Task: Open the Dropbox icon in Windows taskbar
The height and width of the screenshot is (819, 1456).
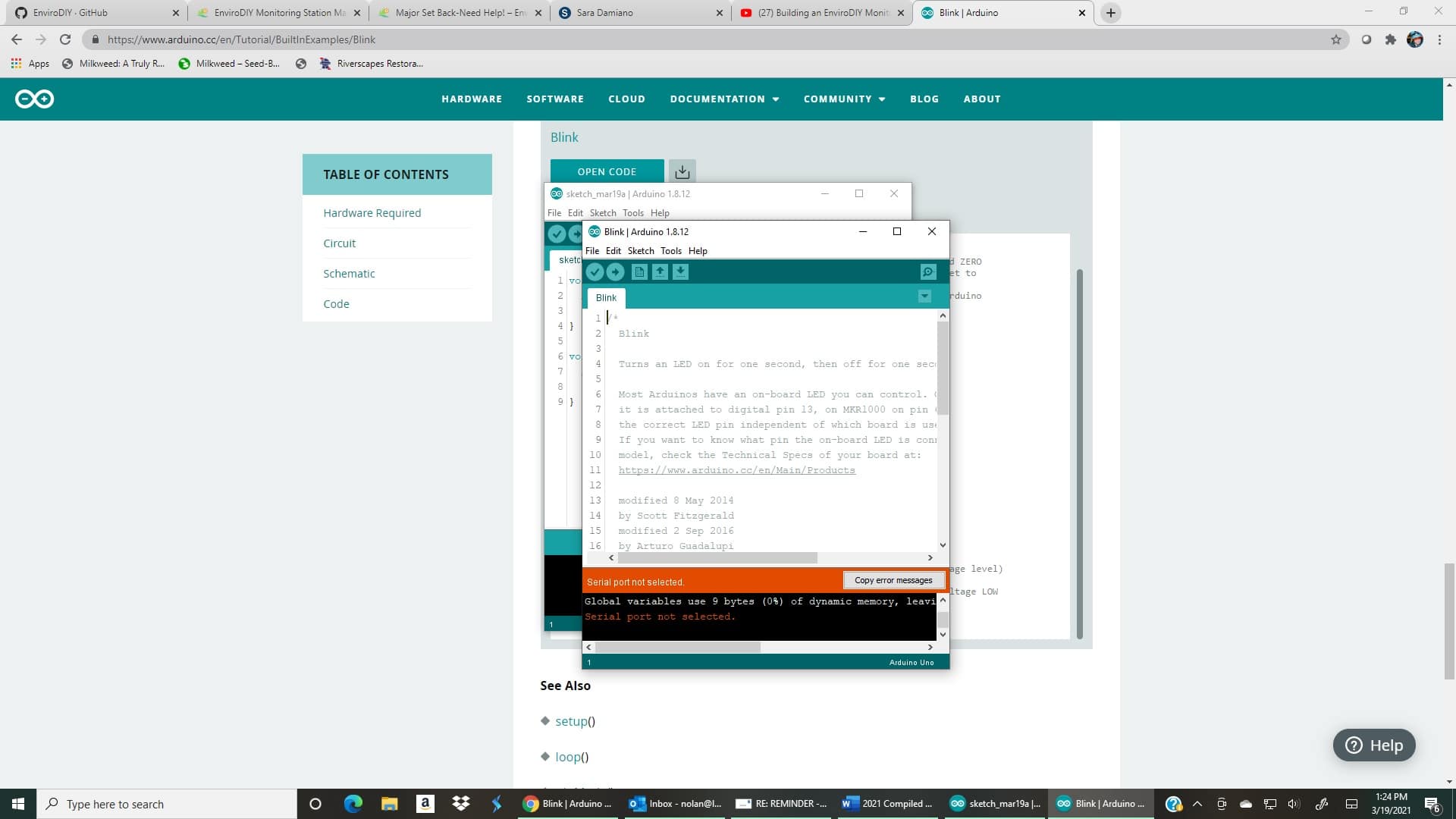Action: pos(460,803)
